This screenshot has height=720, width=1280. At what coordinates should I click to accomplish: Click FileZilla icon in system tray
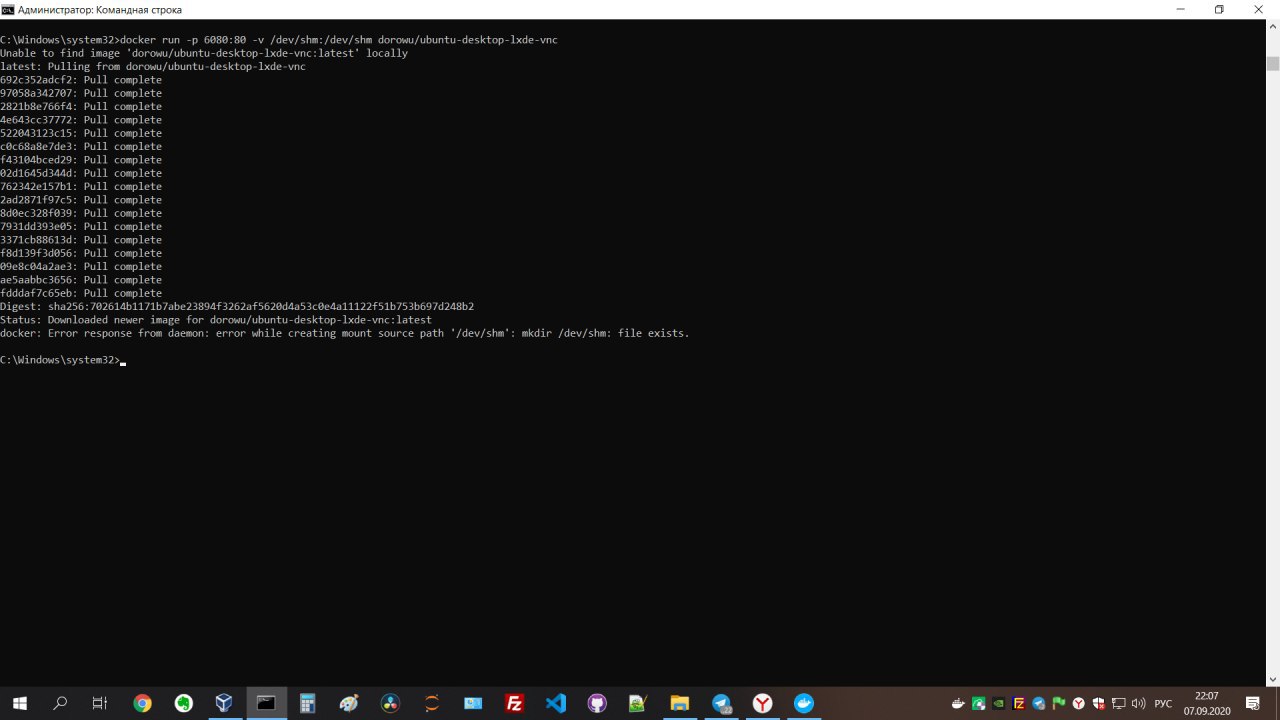(x=1019, y=703)
